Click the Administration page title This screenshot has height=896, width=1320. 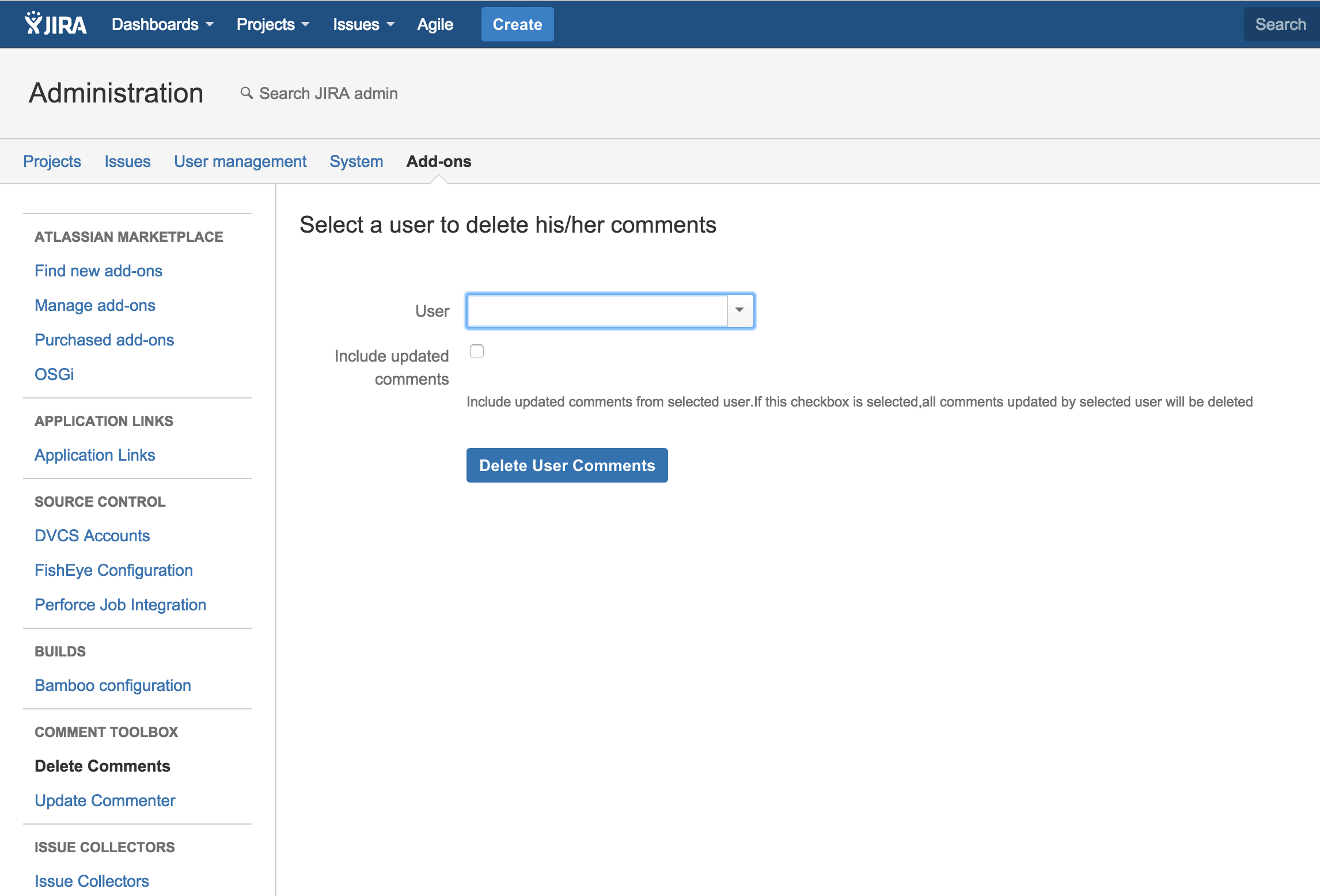click(x=116, y=93)
